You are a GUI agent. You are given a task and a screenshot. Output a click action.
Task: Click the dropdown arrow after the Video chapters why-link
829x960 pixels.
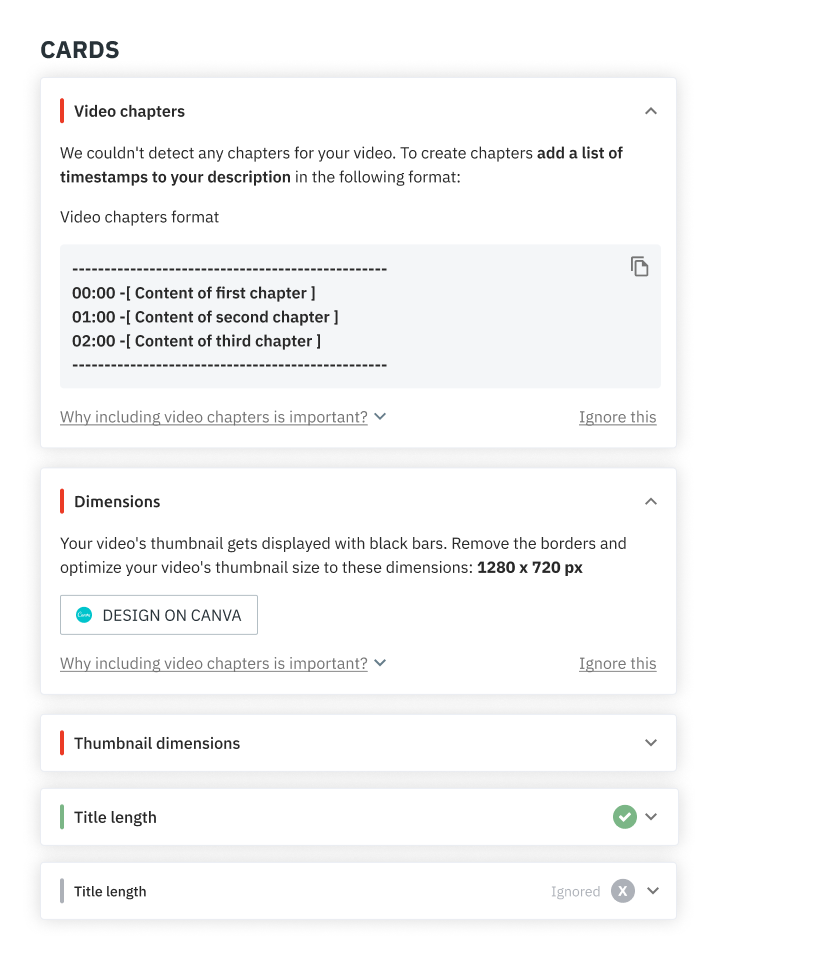(x=380, y=417)
